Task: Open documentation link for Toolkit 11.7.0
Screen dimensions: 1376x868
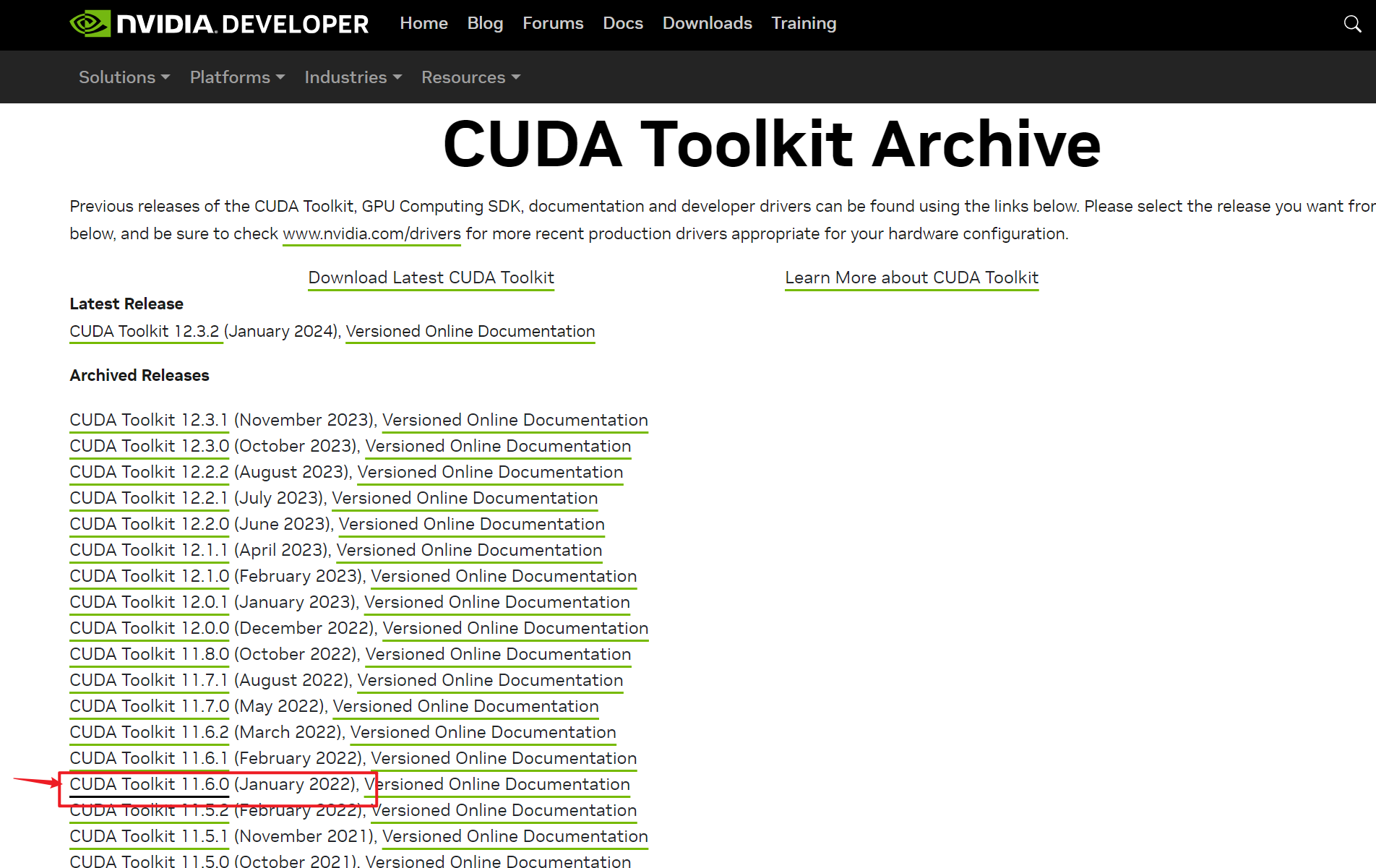Action: pos(465,707)
